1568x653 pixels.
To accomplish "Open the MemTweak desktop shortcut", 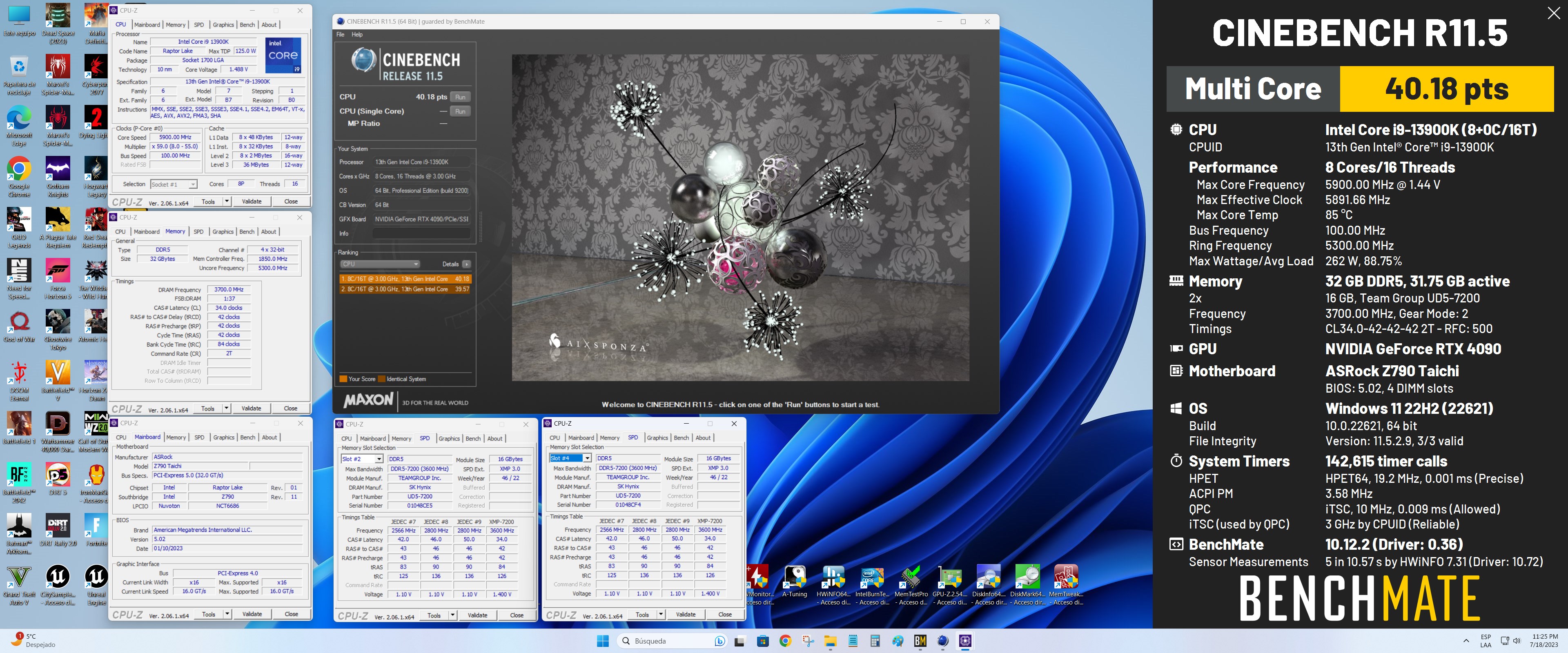I will point(1066,585).
